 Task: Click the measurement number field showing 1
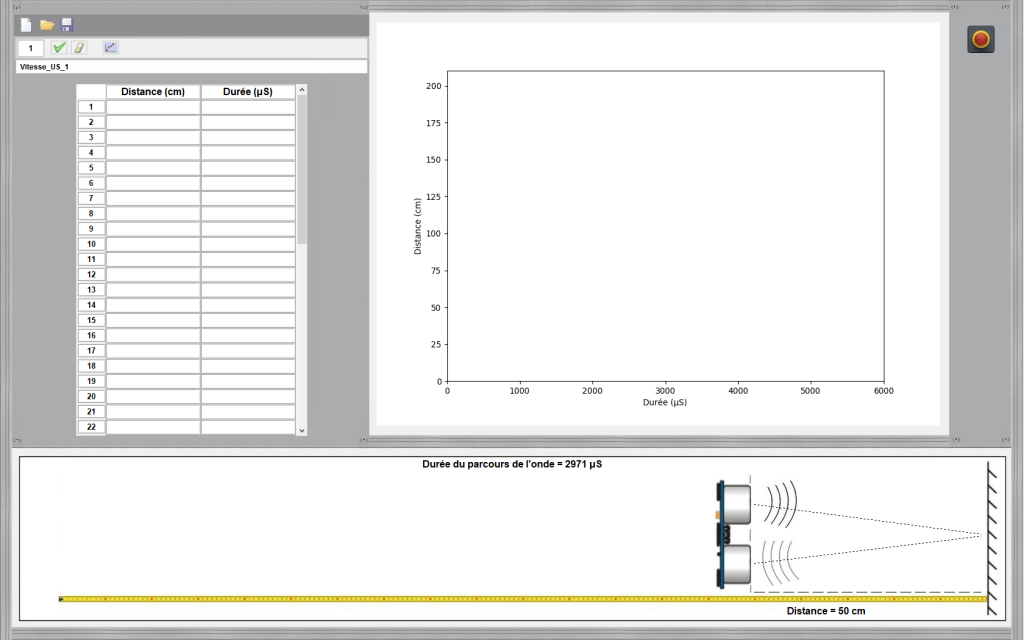click(x=31, y=48)
